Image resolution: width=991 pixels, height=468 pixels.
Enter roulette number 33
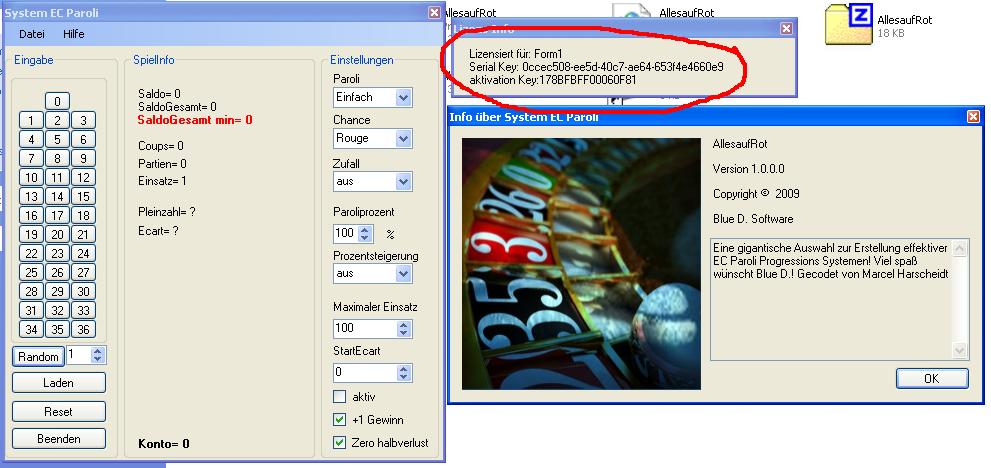click(x=83, y=311)
